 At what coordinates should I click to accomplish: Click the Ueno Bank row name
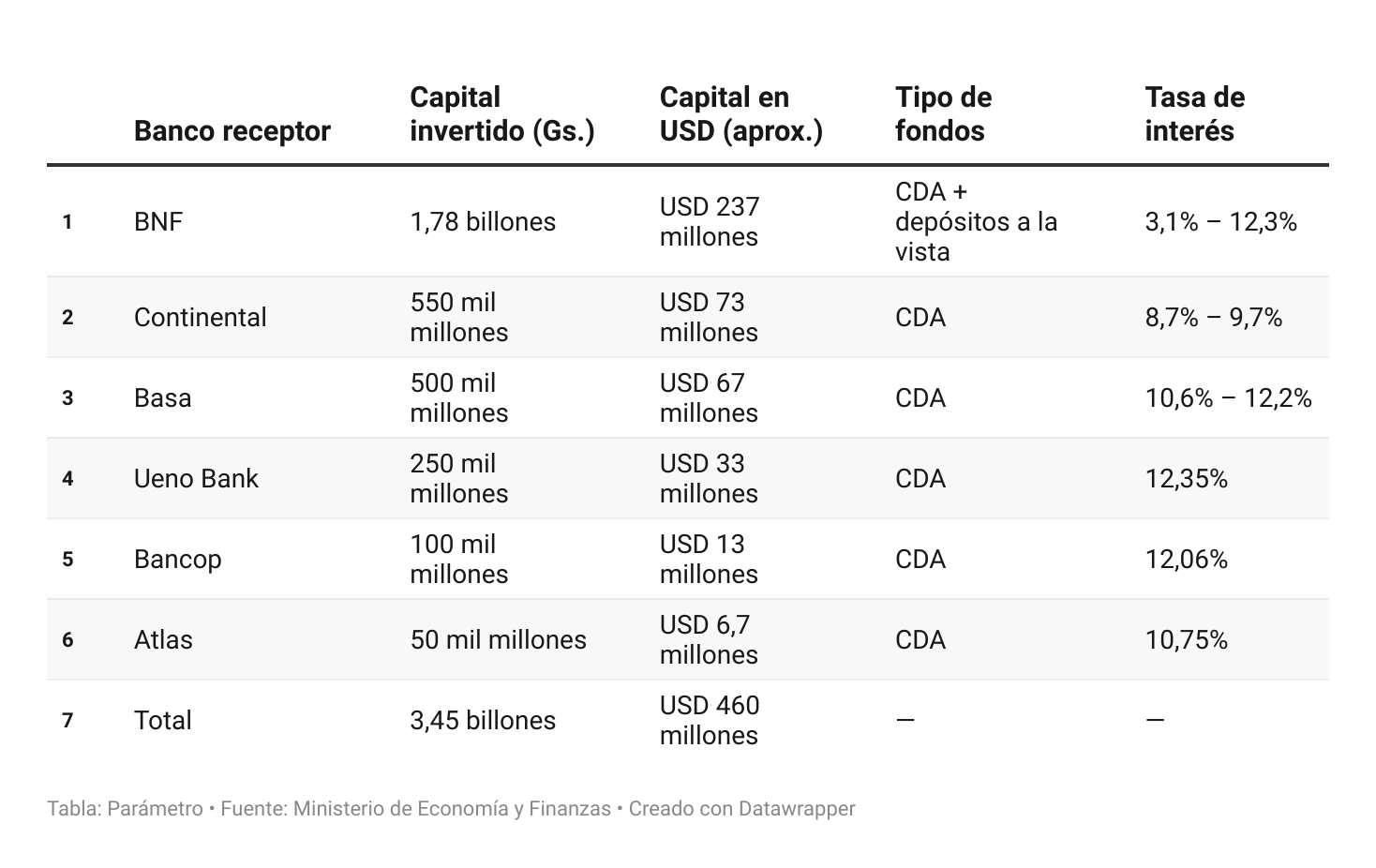[196, 479]
